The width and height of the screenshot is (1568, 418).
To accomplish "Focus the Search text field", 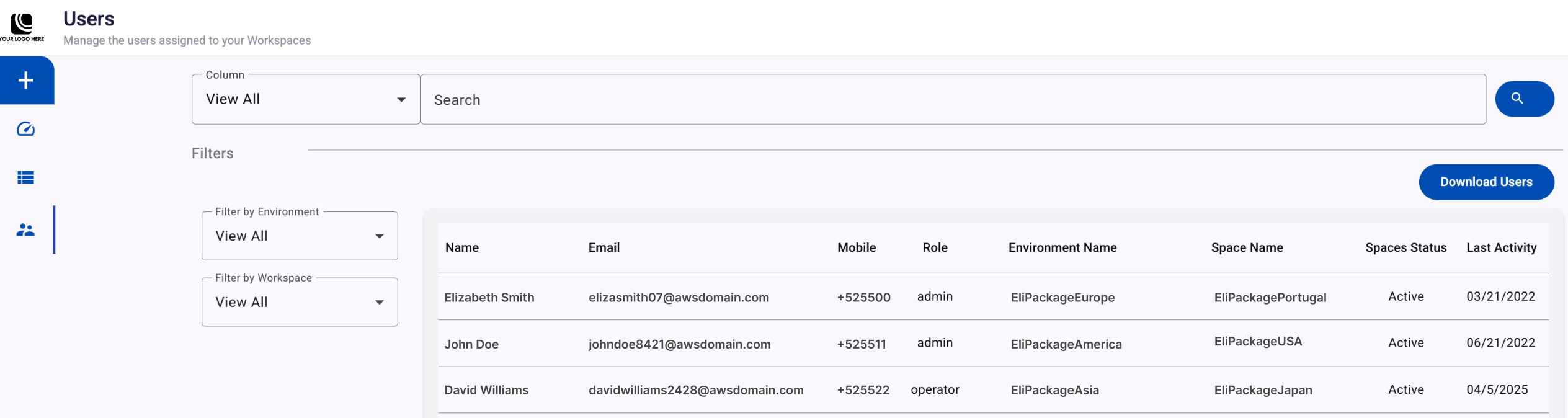I will [x=953, y=99].
